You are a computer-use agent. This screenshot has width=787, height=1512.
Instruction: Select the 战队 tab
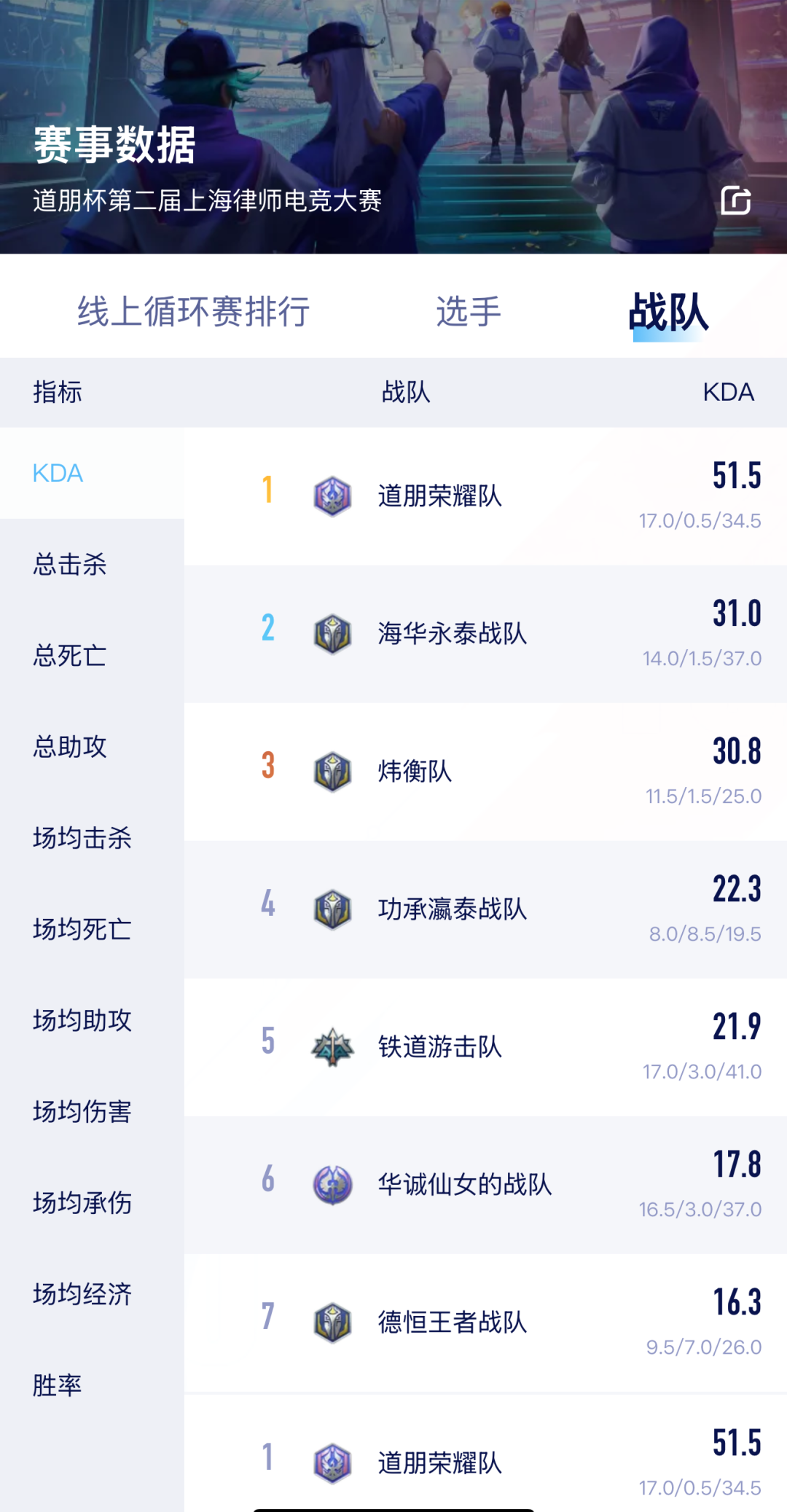668,312
